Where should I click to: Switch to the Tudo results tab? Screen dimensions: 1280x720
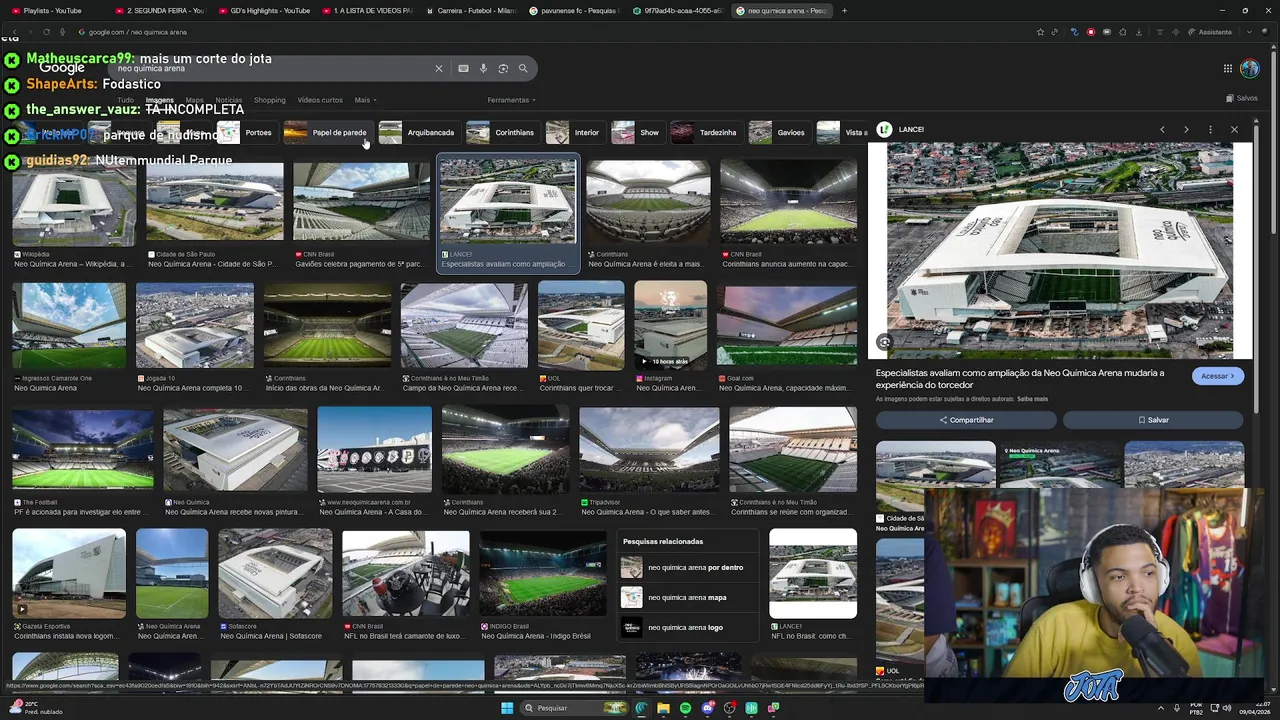tap(125, 100)
